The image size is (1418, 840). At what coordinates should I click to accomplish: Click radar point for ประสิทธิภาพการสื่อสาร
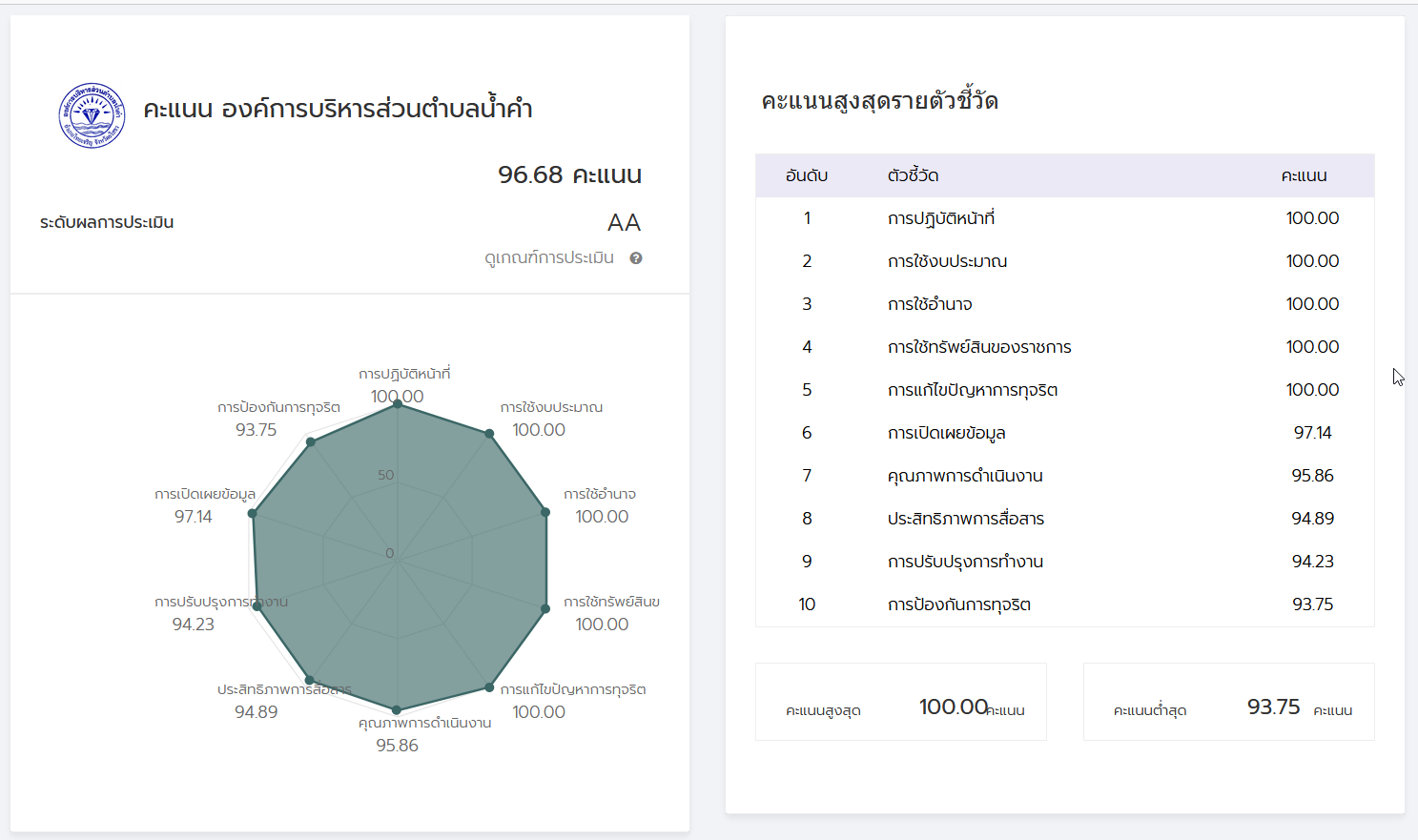[x=309, y=680]
